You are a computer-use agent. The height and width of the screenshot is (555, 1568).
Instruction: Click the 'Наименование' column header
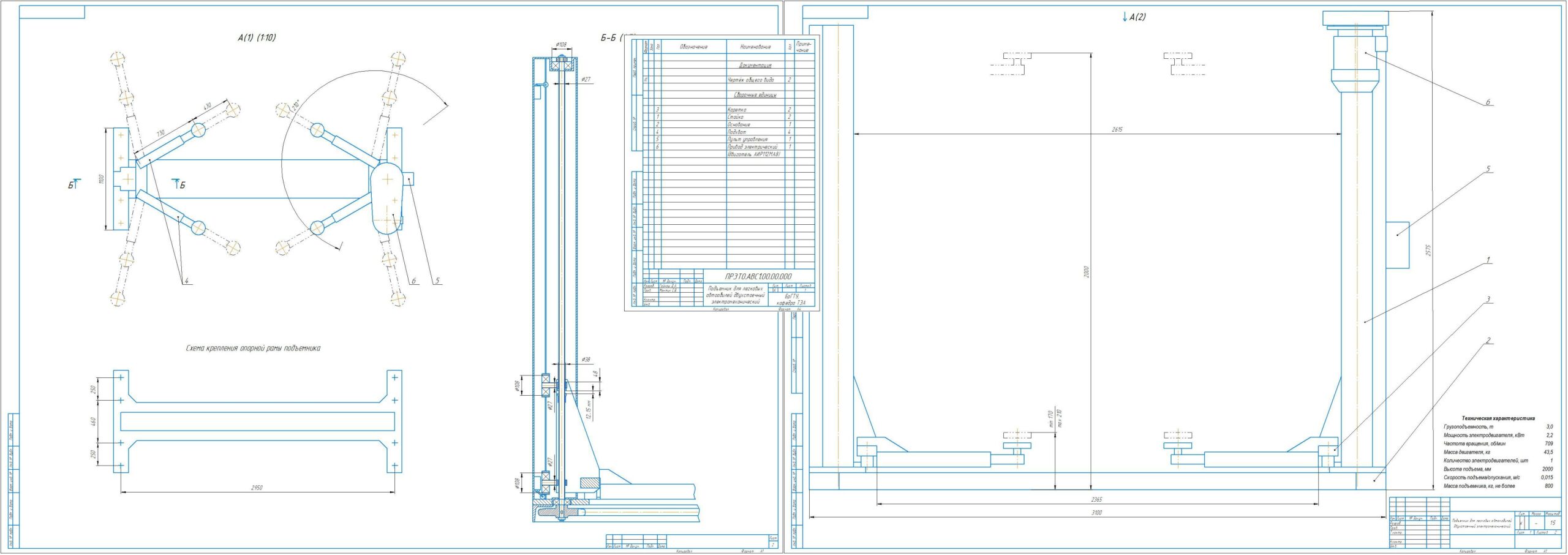tap(755, 47)
